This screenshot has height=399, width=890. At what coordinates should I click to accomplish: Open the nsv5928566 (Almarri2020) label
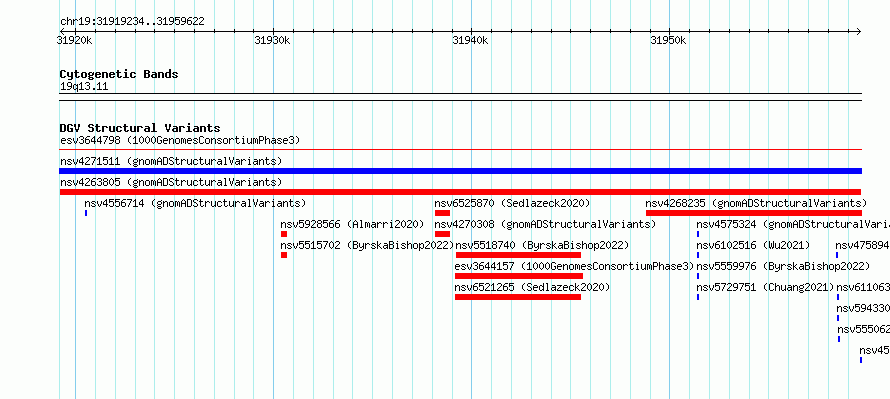[x=352, y=224]
